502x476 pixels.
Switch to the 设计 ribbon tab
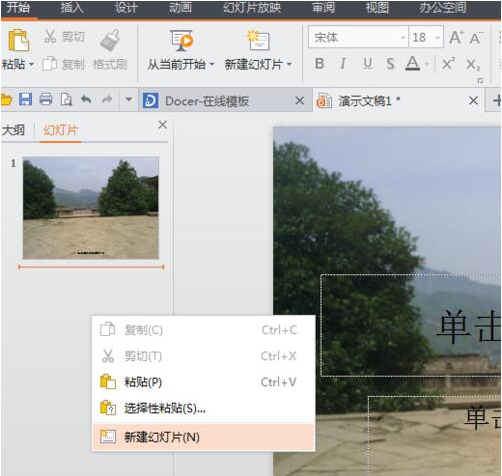[126, 7]
